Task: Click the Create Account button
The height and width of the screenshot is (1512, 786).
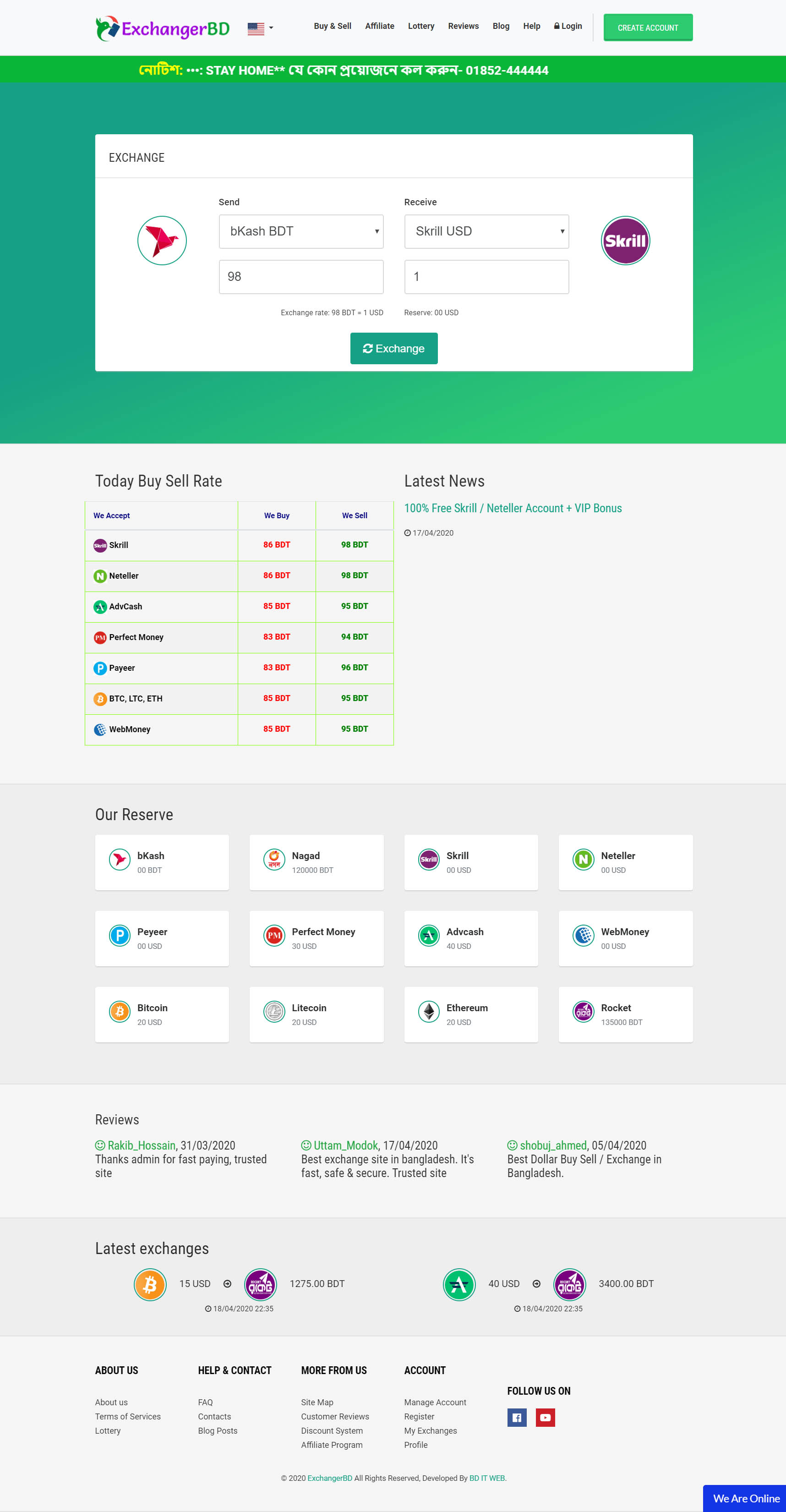Action: click(x=648, y=27)
